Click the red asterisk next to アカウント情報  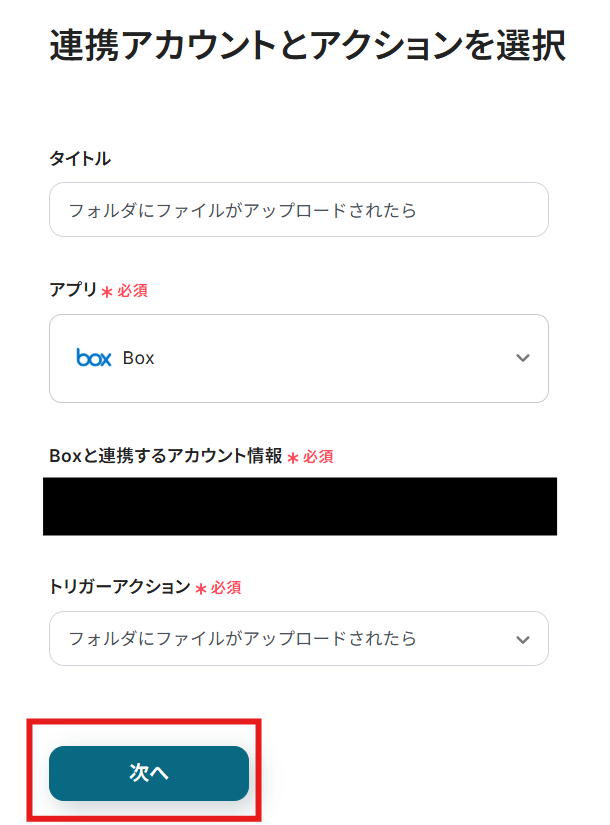pyautogui.click(x=293, y=458)
